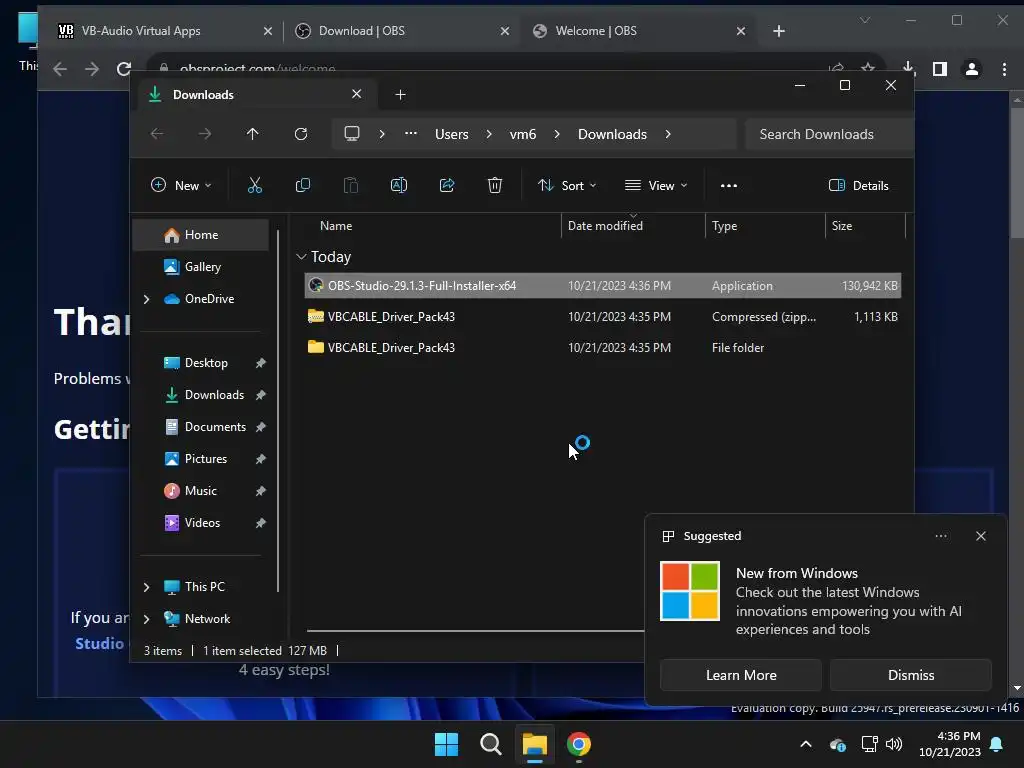Image resolution: width=1024 pixels, height=768 pixels.
Task: Open the View dropdown menu
Action: click(x=656, y=185)
